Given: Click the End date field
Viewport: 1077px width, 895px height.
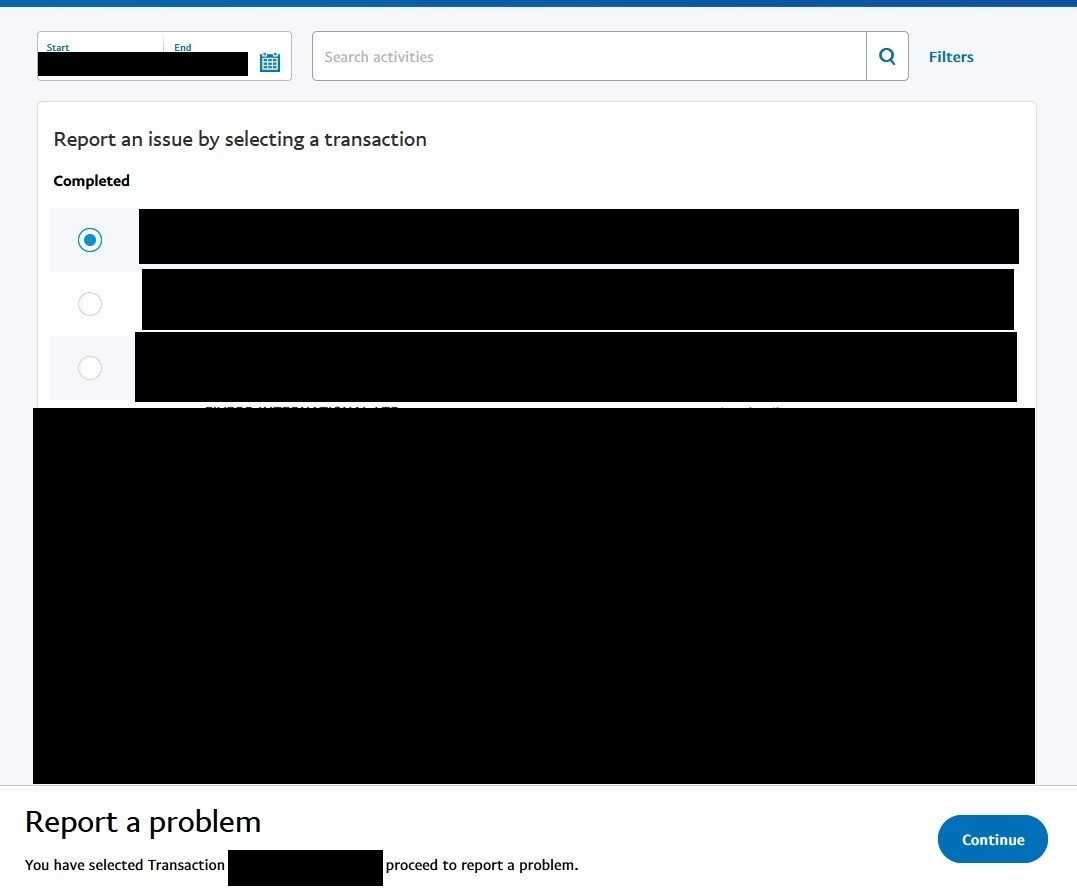Looking at the screenshot, I should tap(209, 56).
